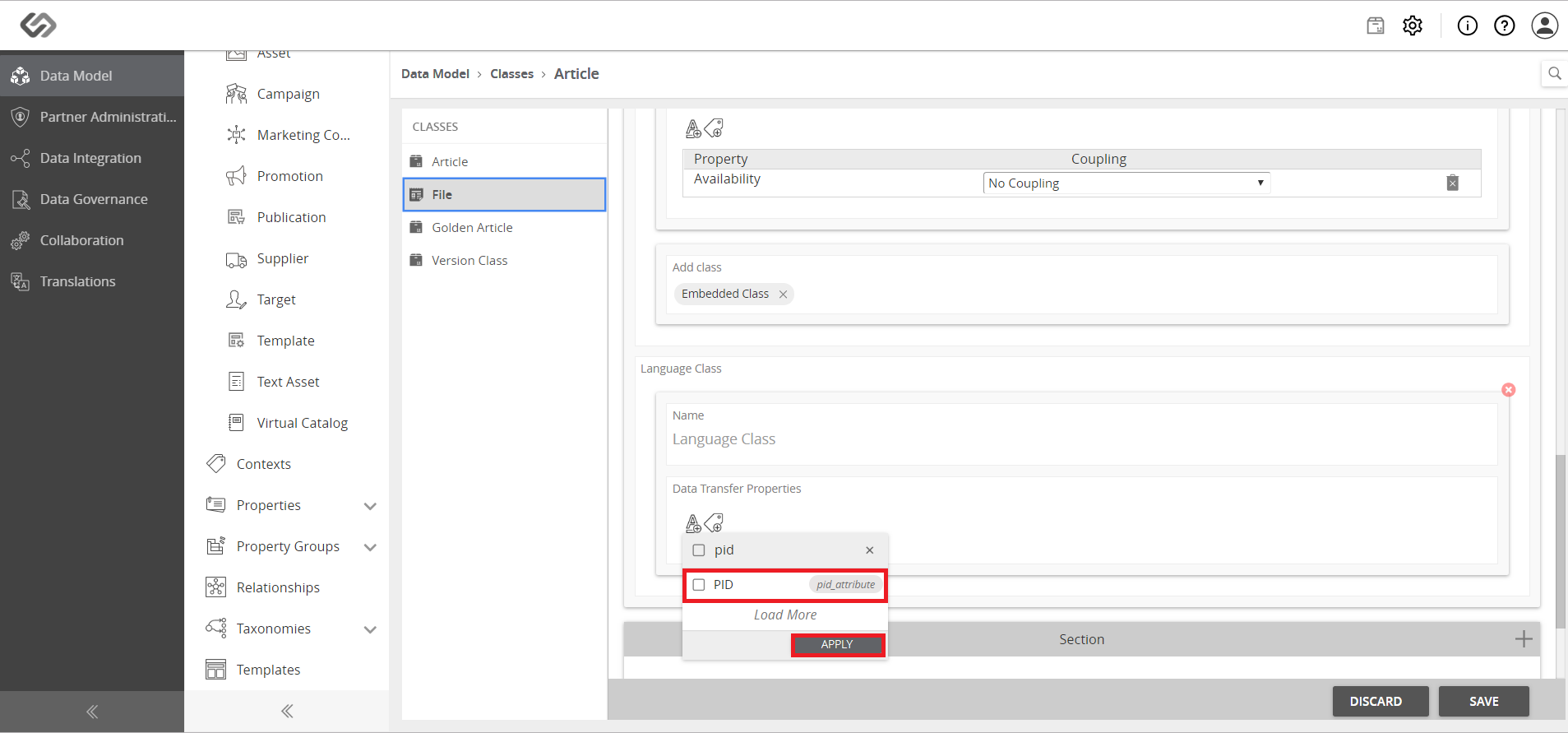This screenshot has height=733, width=1568.
Task: Go to Classes breadcrumb
Action: pyautogui.click(x=511, y=74)
